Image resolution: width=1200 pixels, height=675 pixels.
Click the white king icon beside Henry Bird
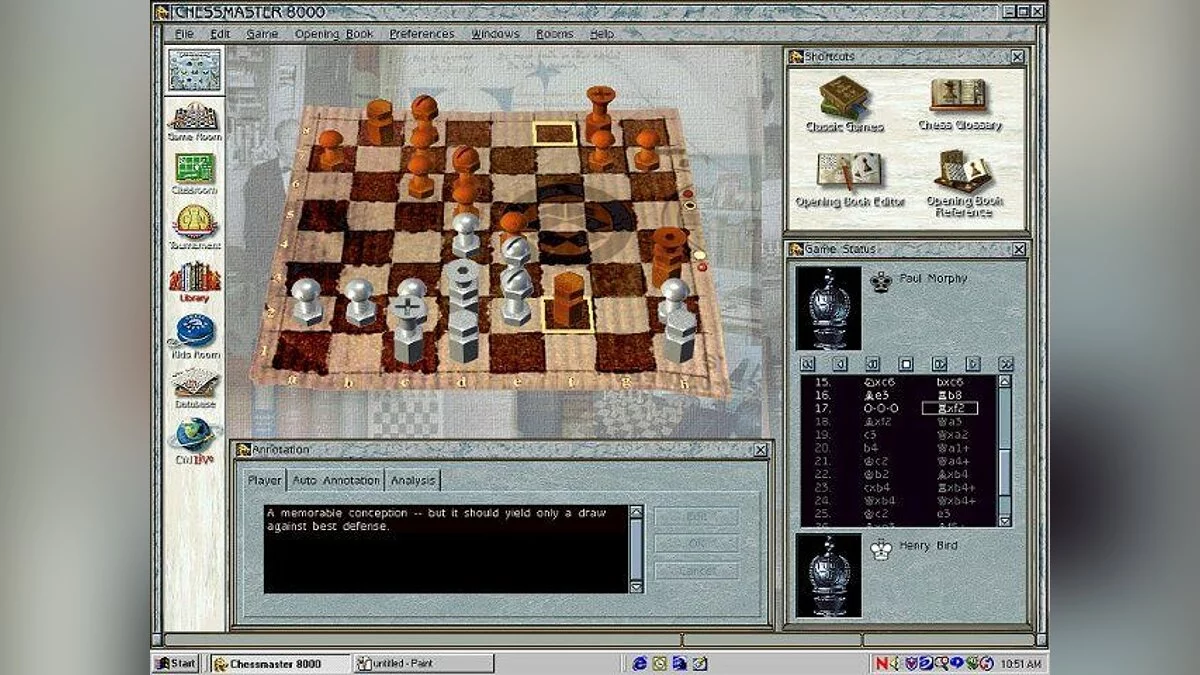881,549
